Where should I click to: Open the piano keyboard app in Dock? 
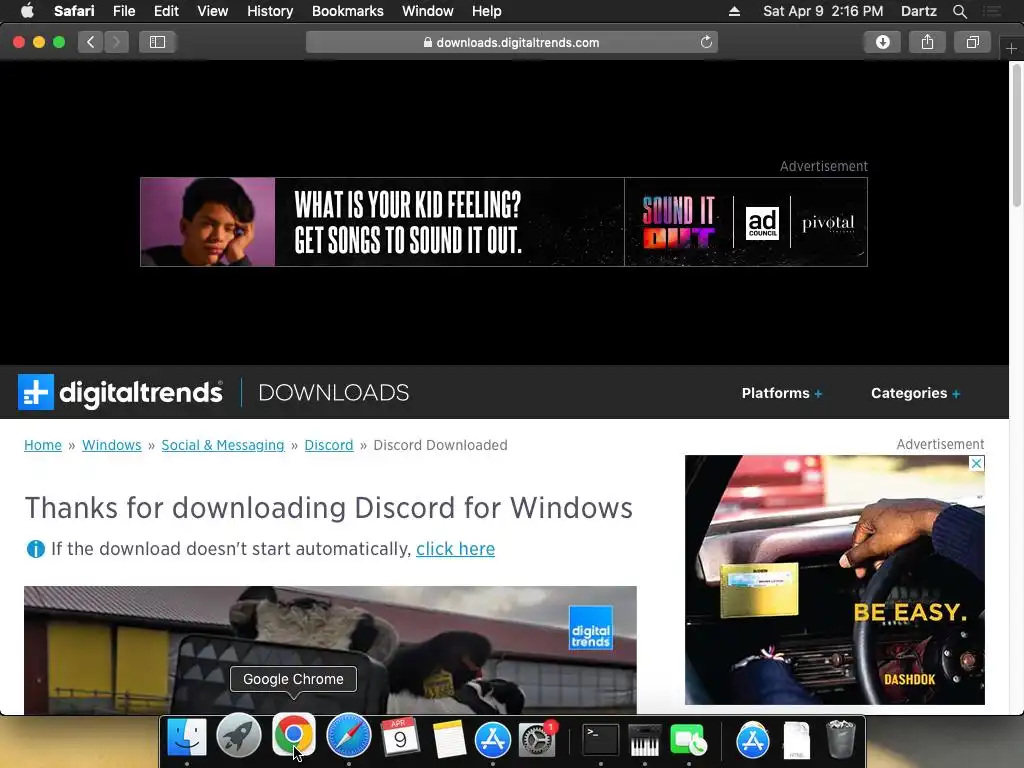click(x=645, y=740)
